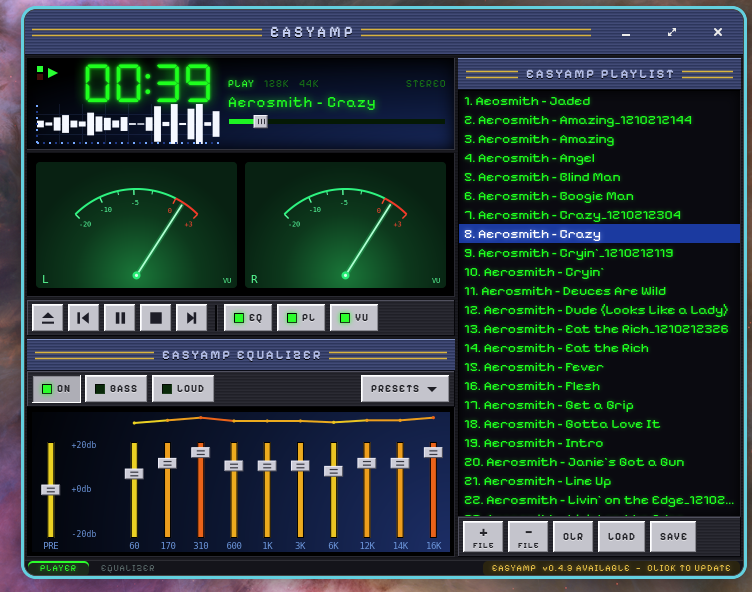752x592 pixels.
Task: Click the 60 Hz band slider handle
Action: tap(134, 474)
